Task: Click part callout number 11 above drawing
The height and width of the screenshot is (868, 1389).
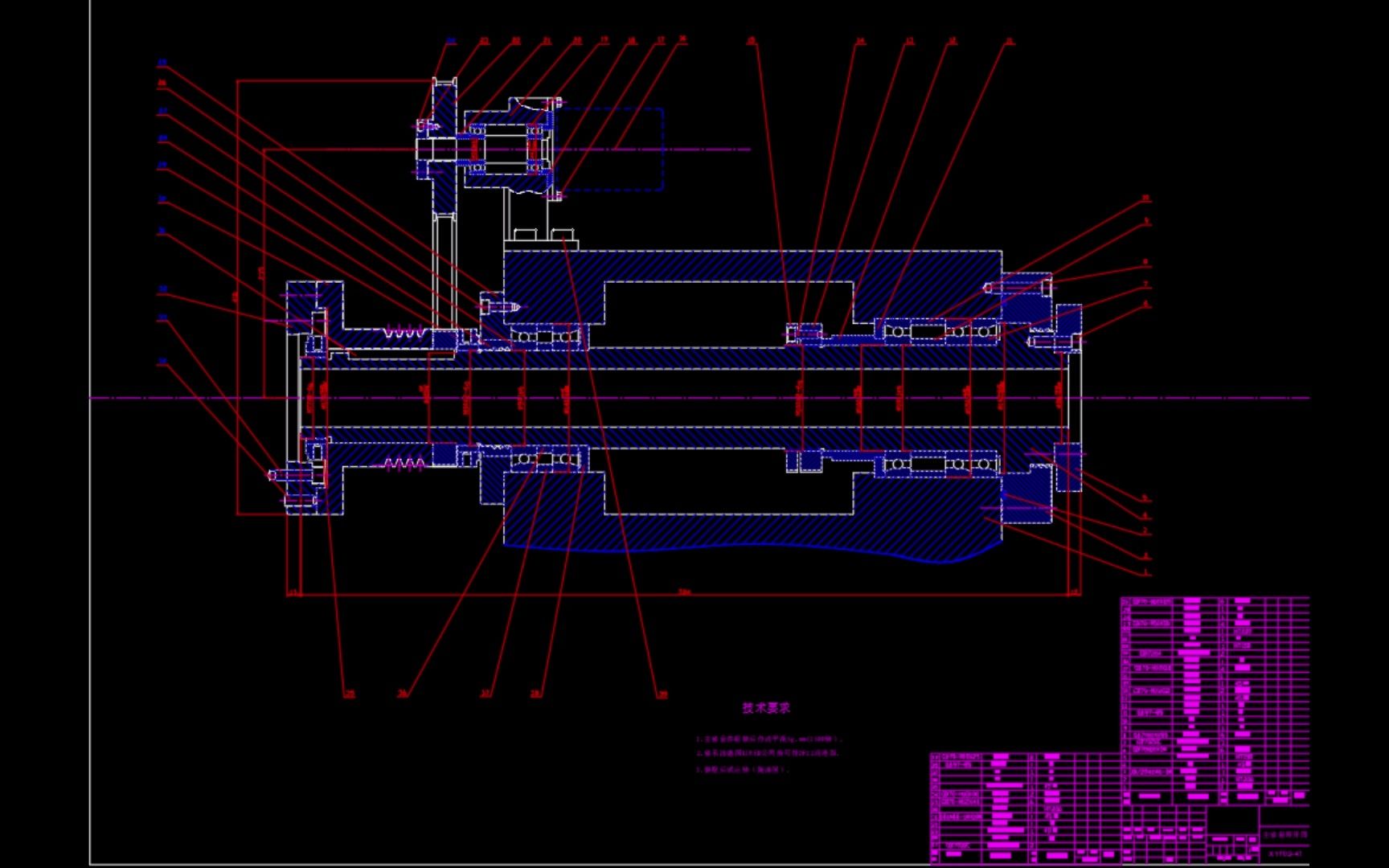Action: coord(1010,41)
